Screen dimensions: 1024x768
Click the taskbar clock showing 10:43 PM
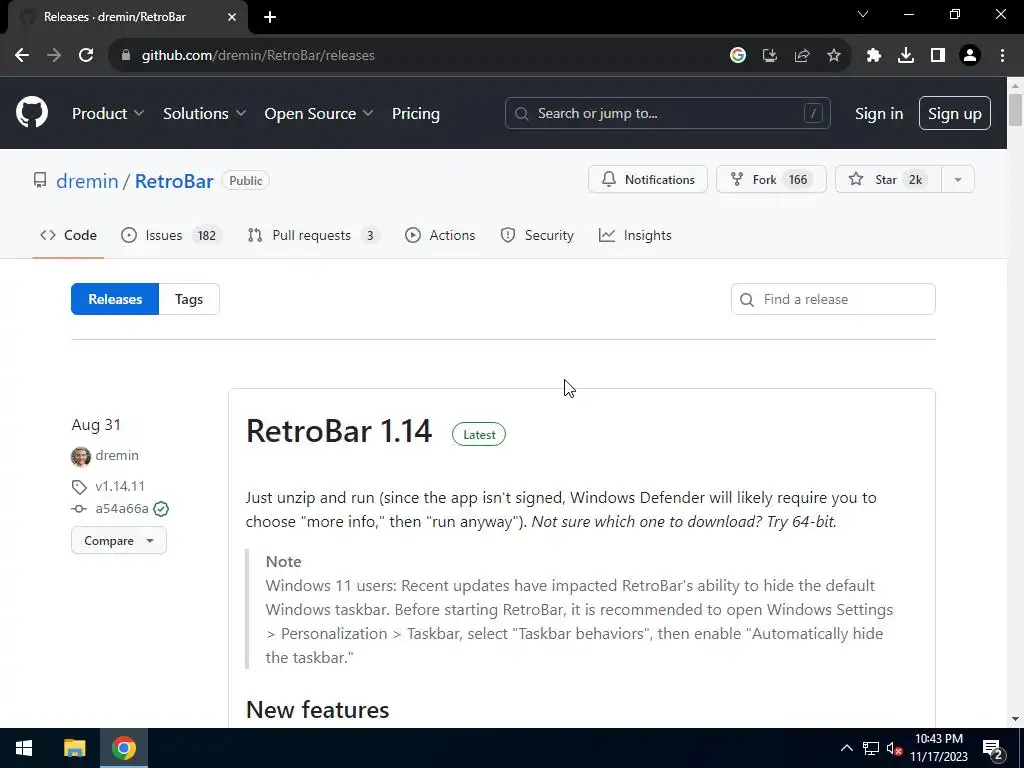[938, 748]
